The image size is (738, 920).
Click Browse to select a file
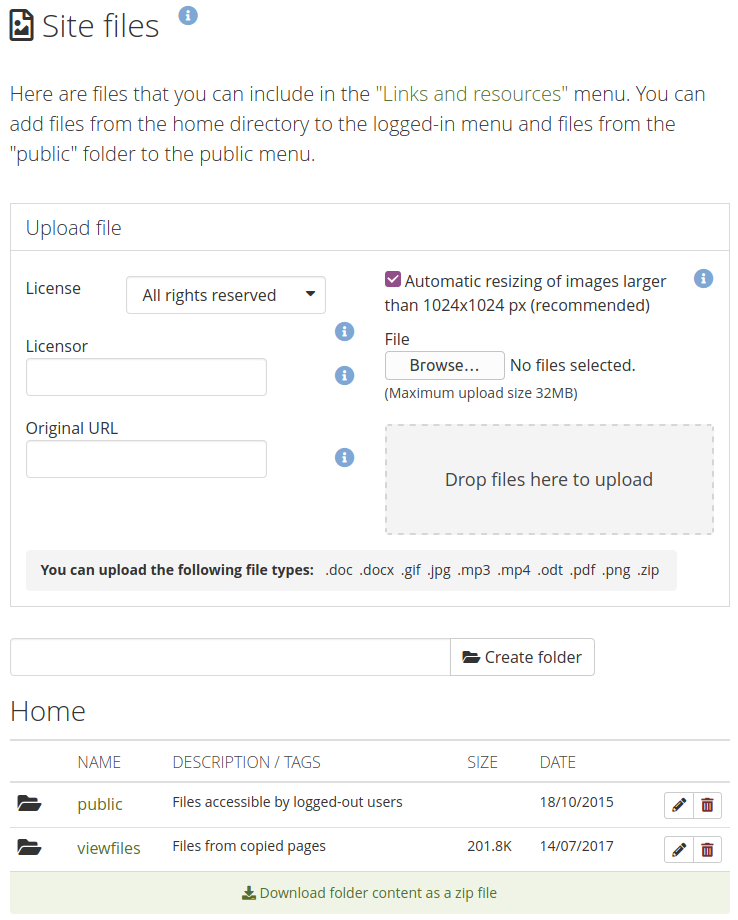[x=443, y=365]
